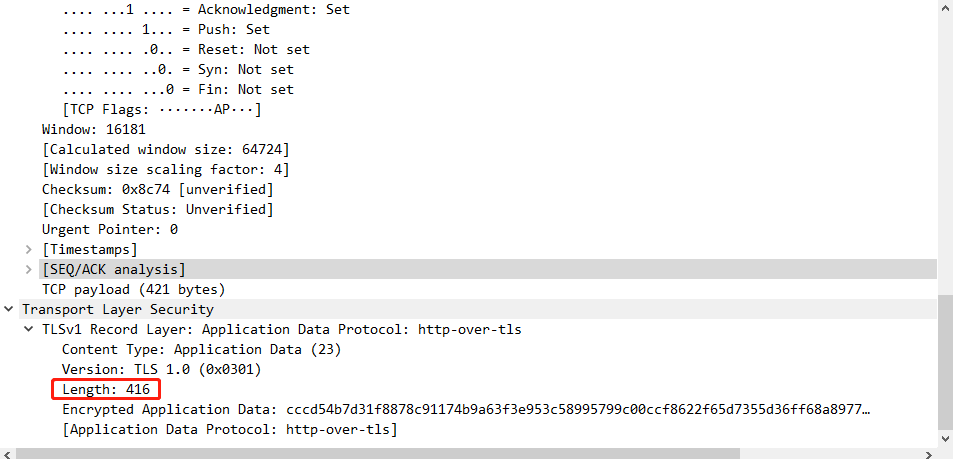Collapse the TLSv1 Record Layer arrow
953x459 pixels.
pyautogui.click(x=28, y=329)
